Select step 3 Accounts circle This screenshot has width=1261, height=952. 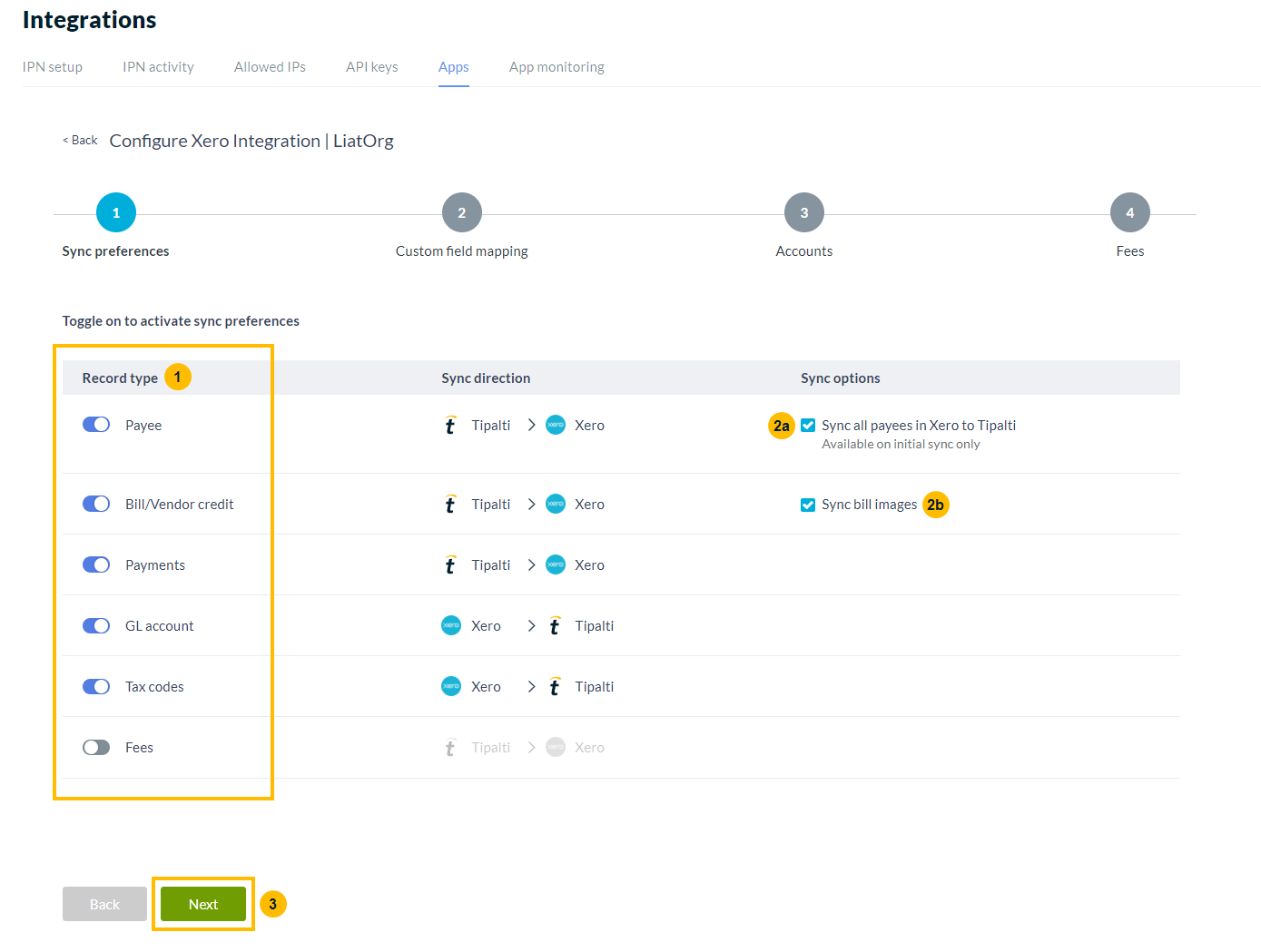click(x=803, y=211)
